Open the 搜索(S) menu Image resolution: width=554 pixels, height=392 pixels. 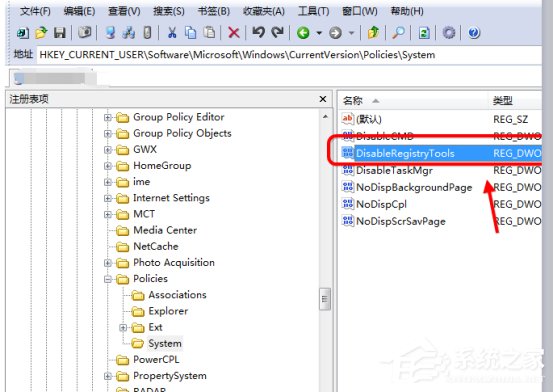169,11
